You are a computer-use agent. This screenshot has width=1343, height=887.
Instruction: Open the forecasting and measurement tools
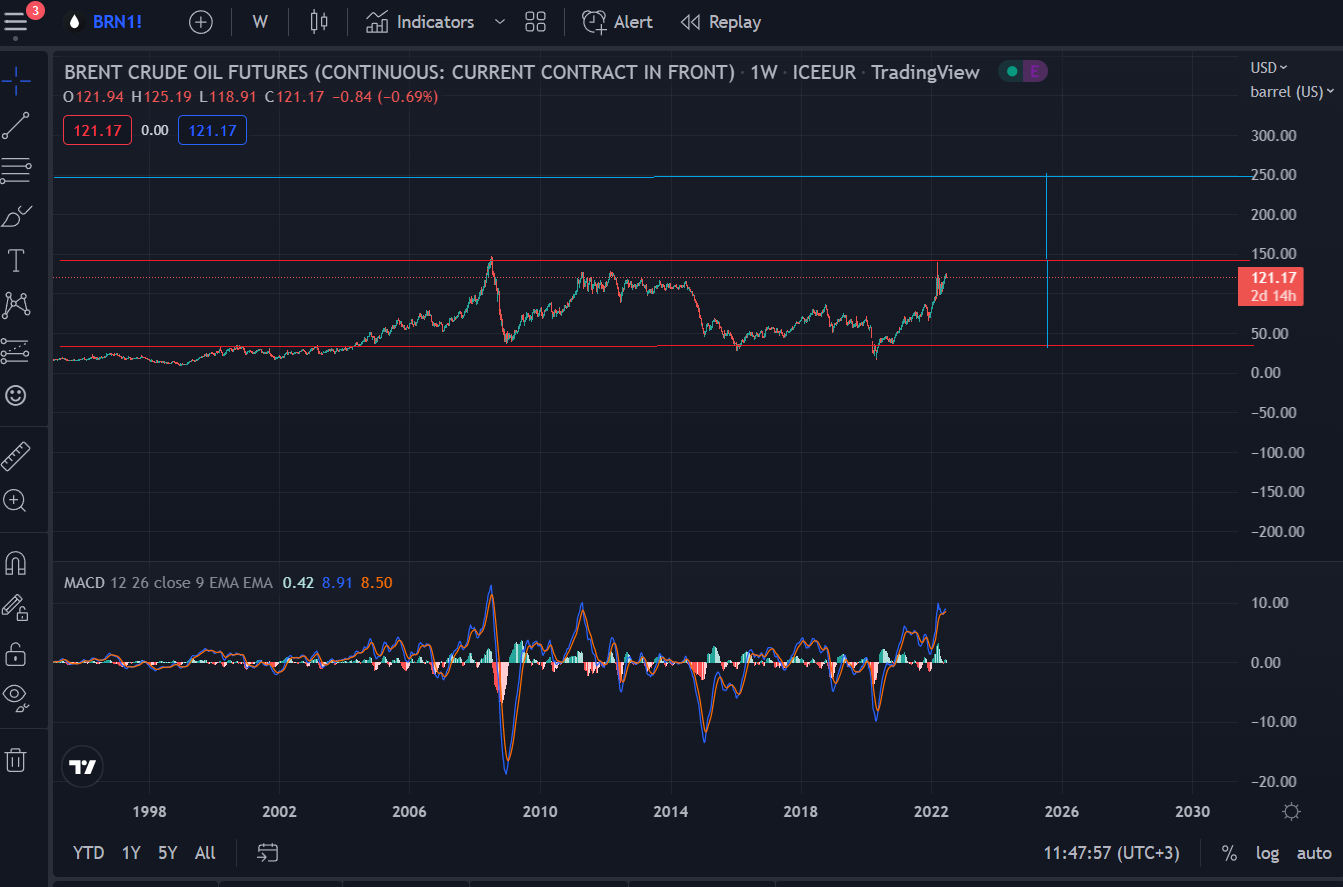pos(16,350)
